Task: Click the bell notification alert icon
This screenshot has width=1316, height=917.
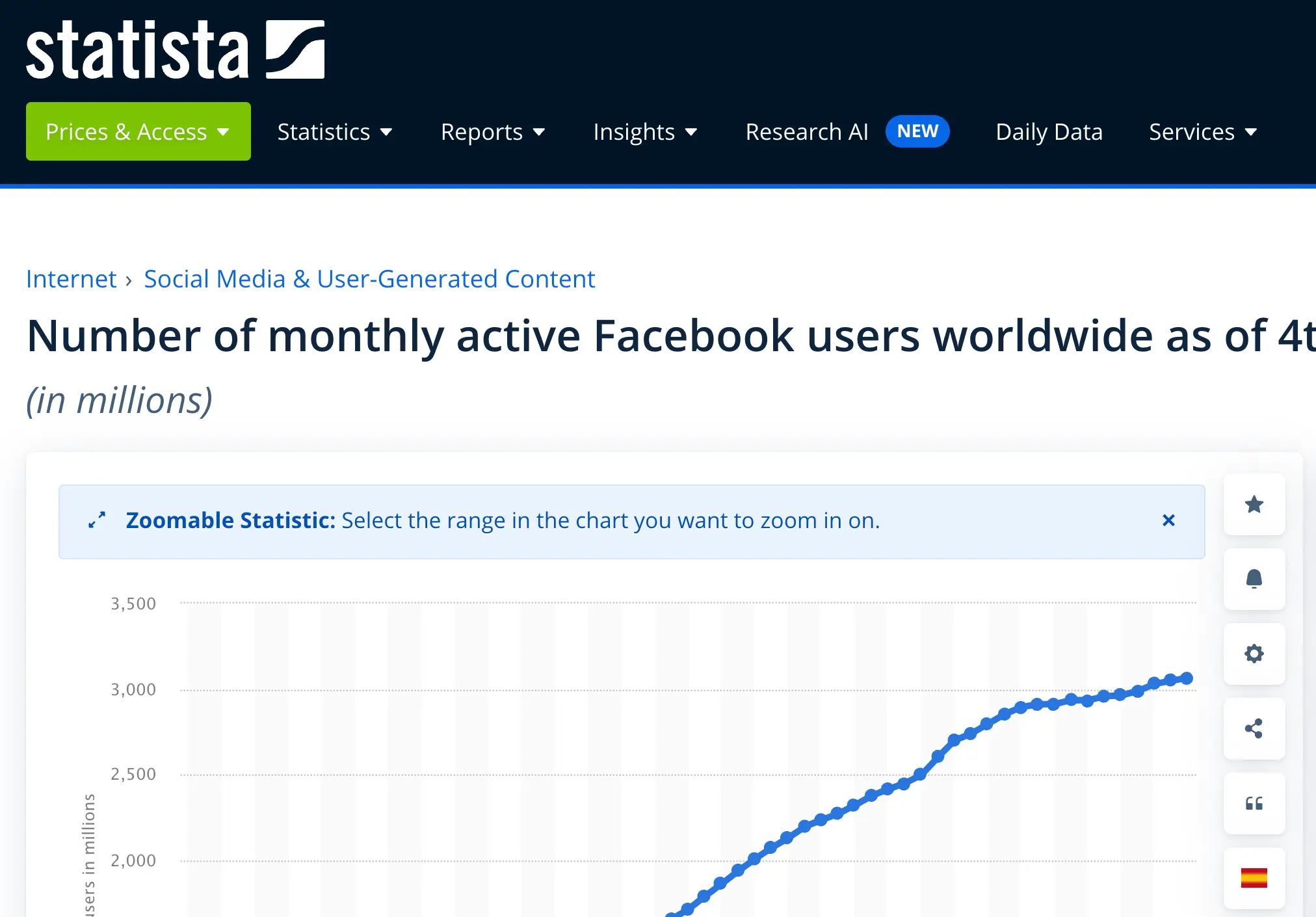Action: (1254, 579)
